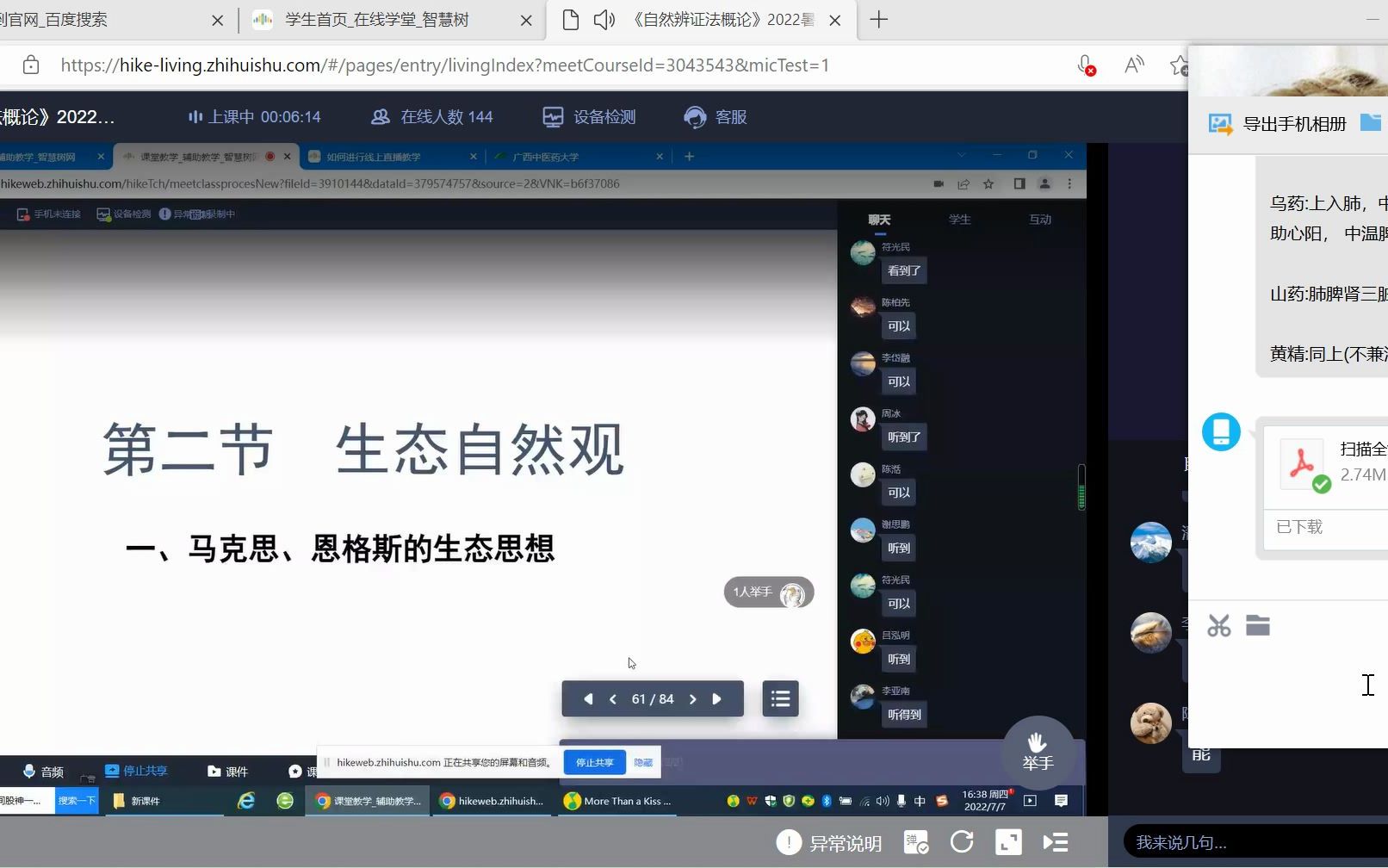The height and width of the screenshot is (868, 1388).
Task: Toggle the 弹幕 danmaku settings icon
Action: [916, 842]
